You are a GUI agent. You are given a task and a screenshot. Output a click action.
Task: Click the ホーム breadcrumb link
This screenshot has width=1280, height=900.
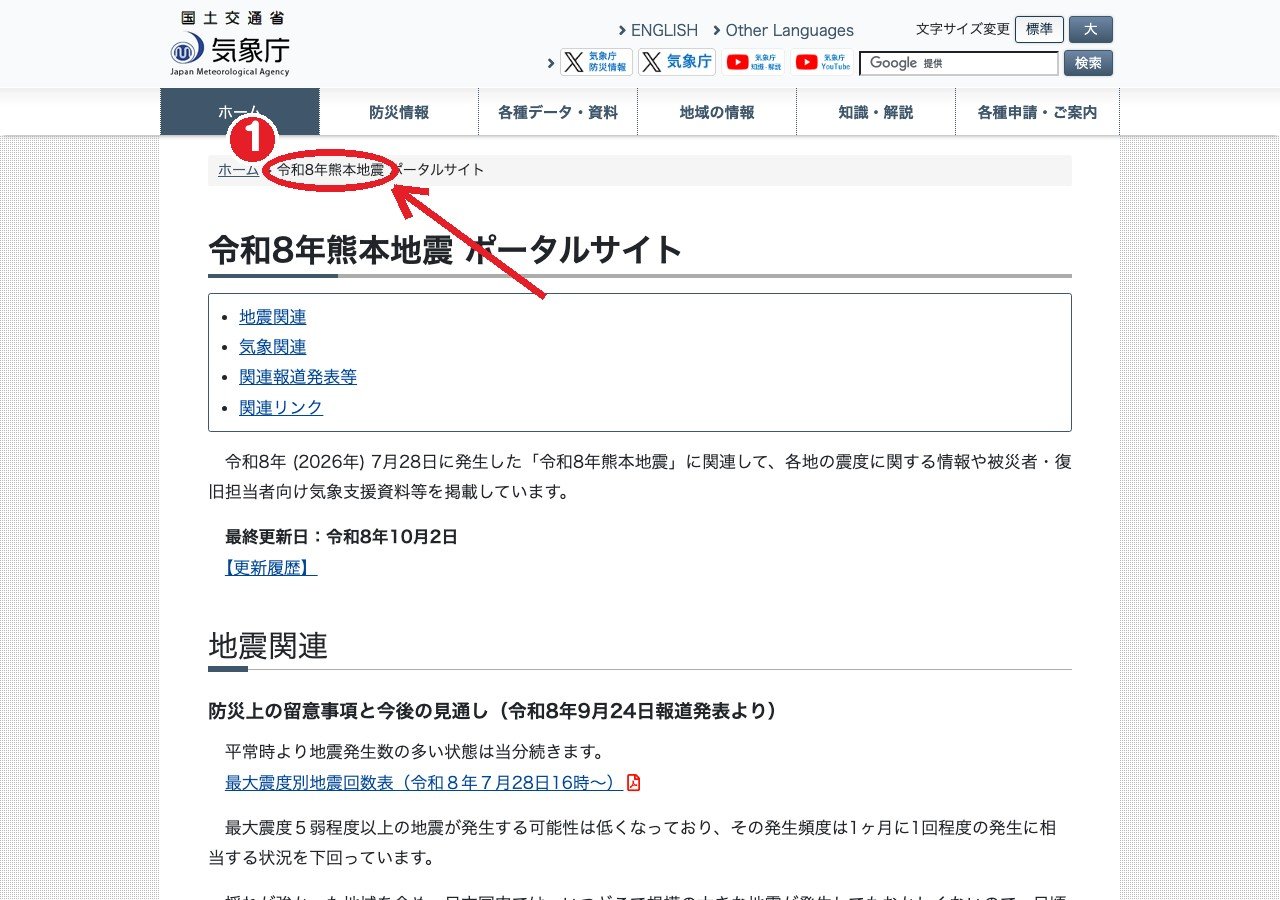(238, 170)
